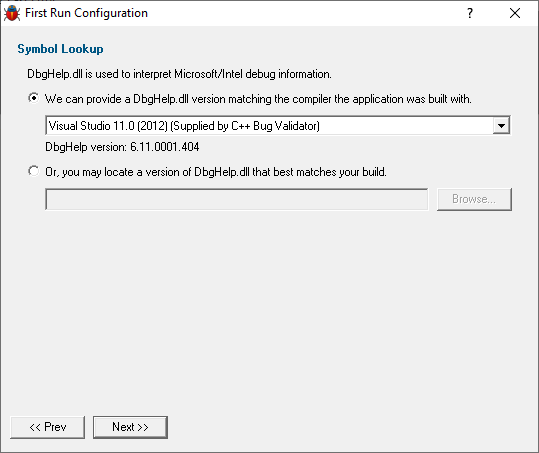
Task: Open context help with the question mark
Action: pos(470,13)
